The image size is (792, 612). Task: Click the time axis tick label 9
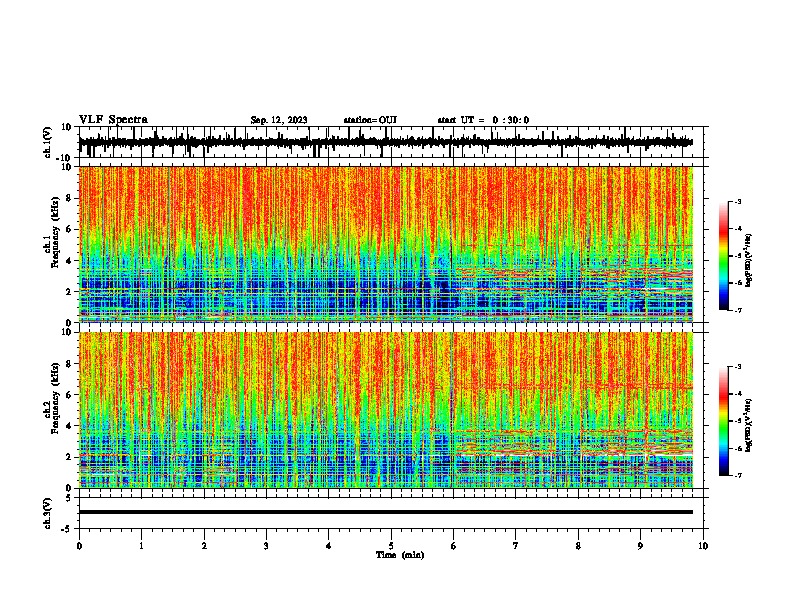640,546
